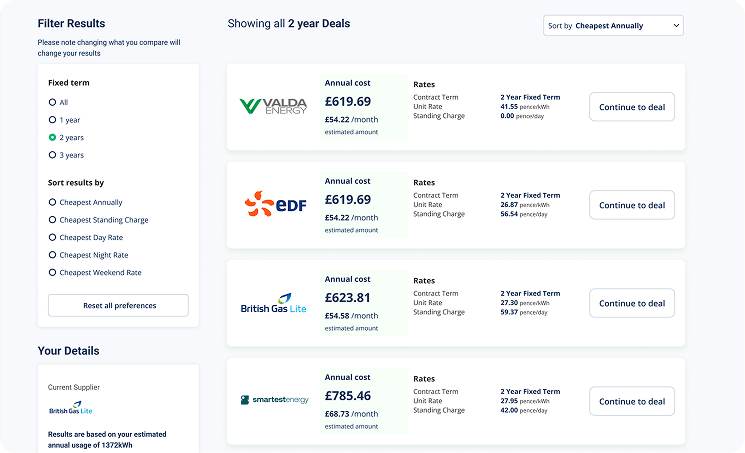Continue to deal for Smartest Energy
Screen dimensions: 745x453
tap(632, 402)
